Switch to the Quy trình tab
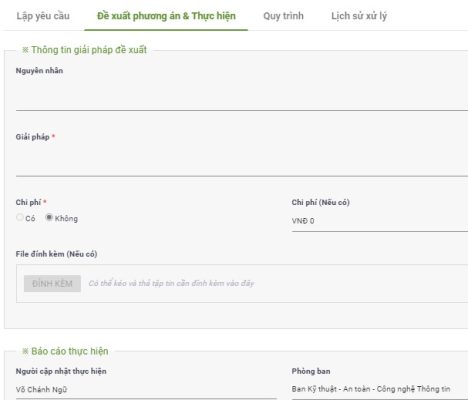Viewport: 468px width, 400px height. tap(283, 16)
